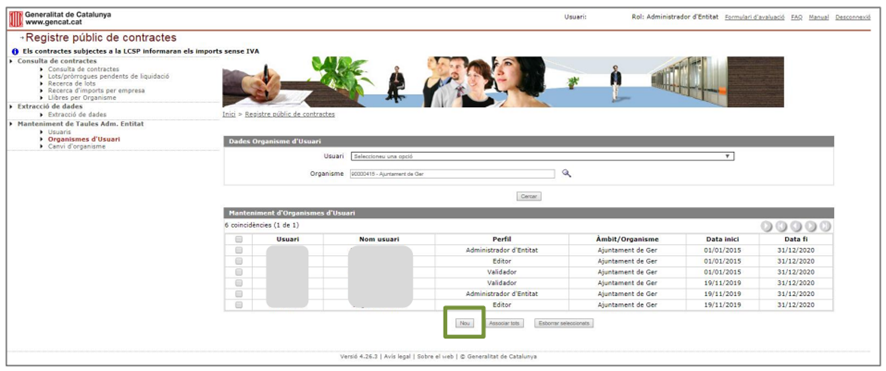The image size is (886, 371).
Task: Go to the last results page arrow
Action: pyautogui.click(x=825, y=226)
